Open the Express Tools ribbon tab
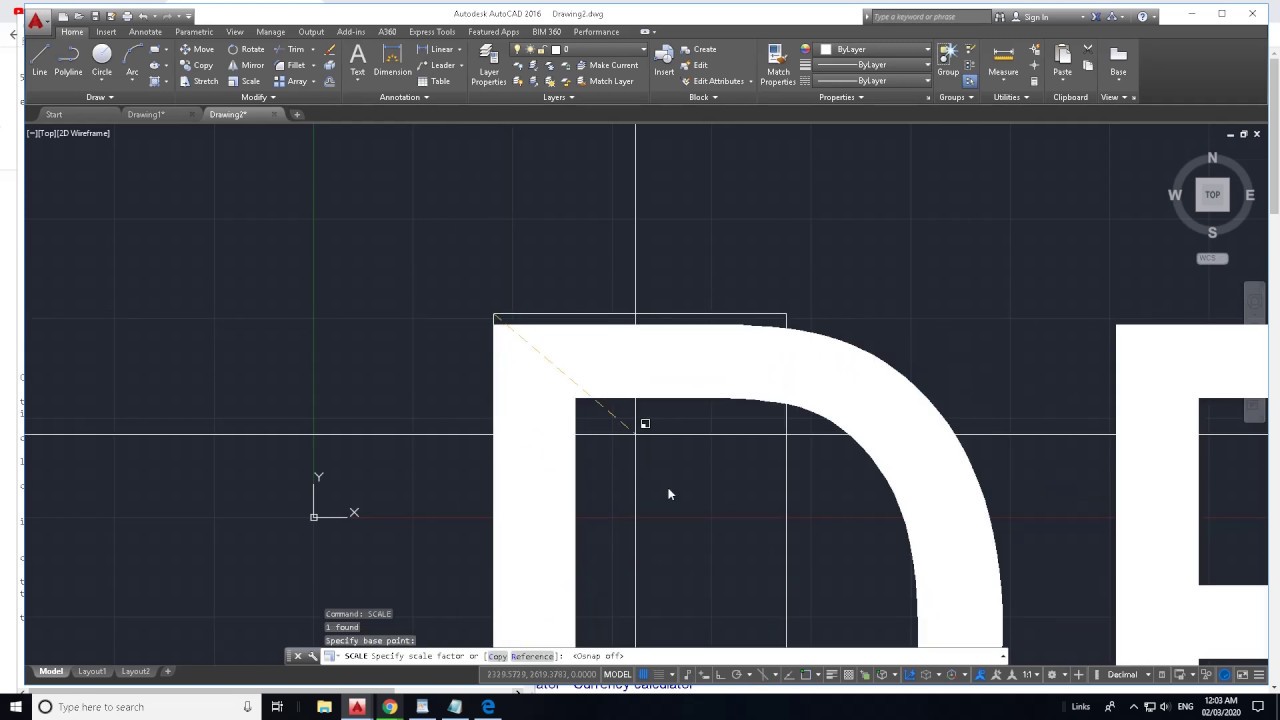1280x720 pixels. click(432, 32)
